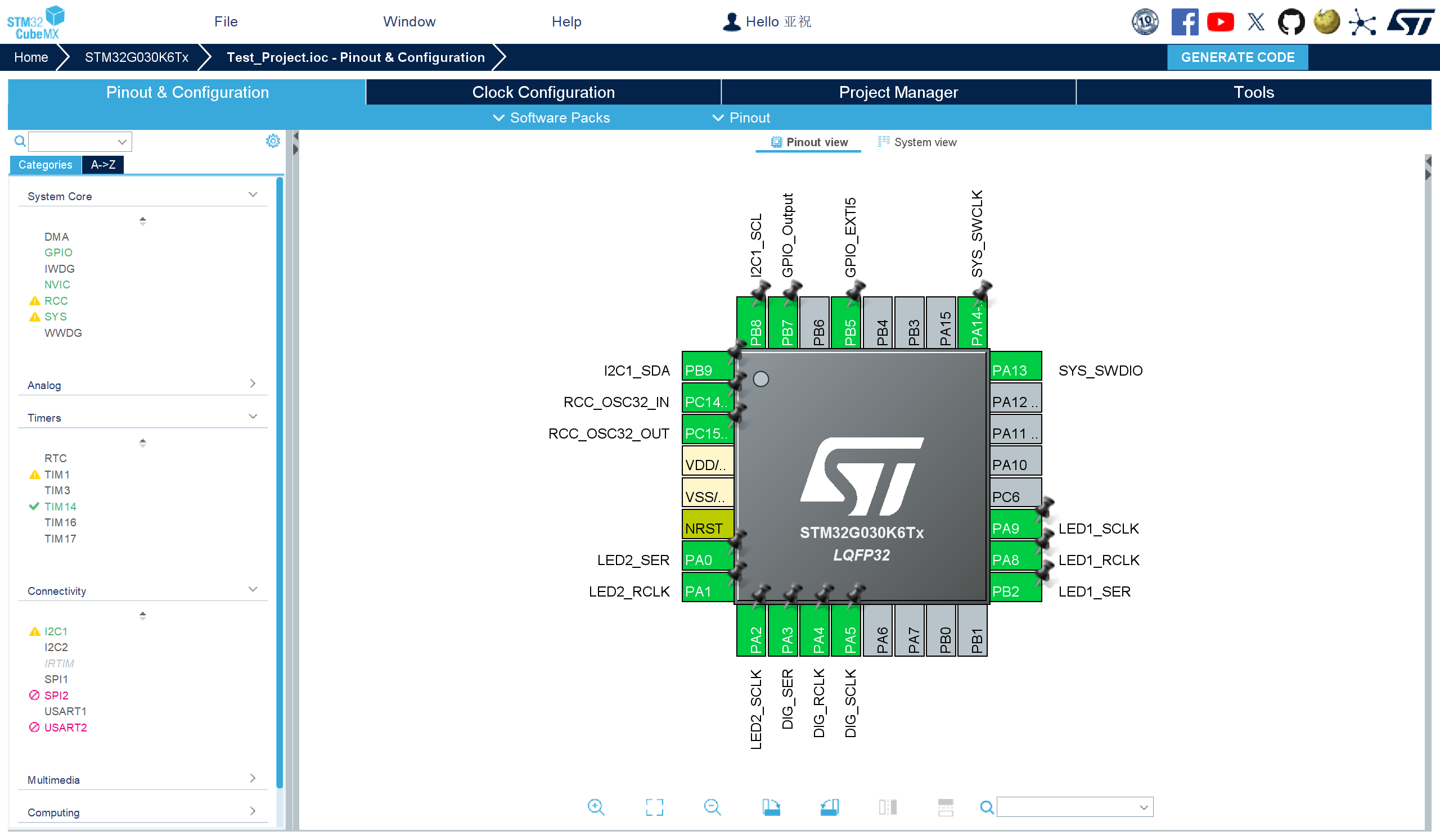Click the wiki globe icon
Image resolution: width=1440 pixels, height=840 pixels.
1326,22
